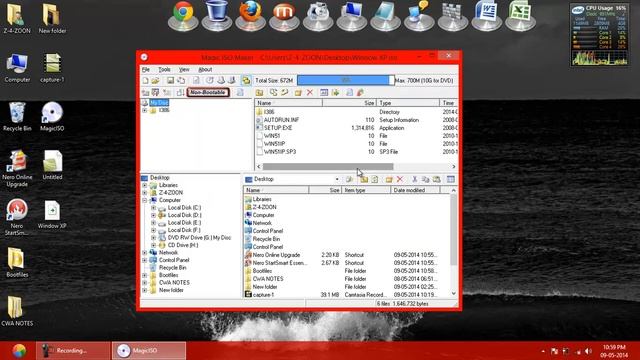Click the new folder icon in ISO toolbar
640x360 pixels.
click(298, 93)
